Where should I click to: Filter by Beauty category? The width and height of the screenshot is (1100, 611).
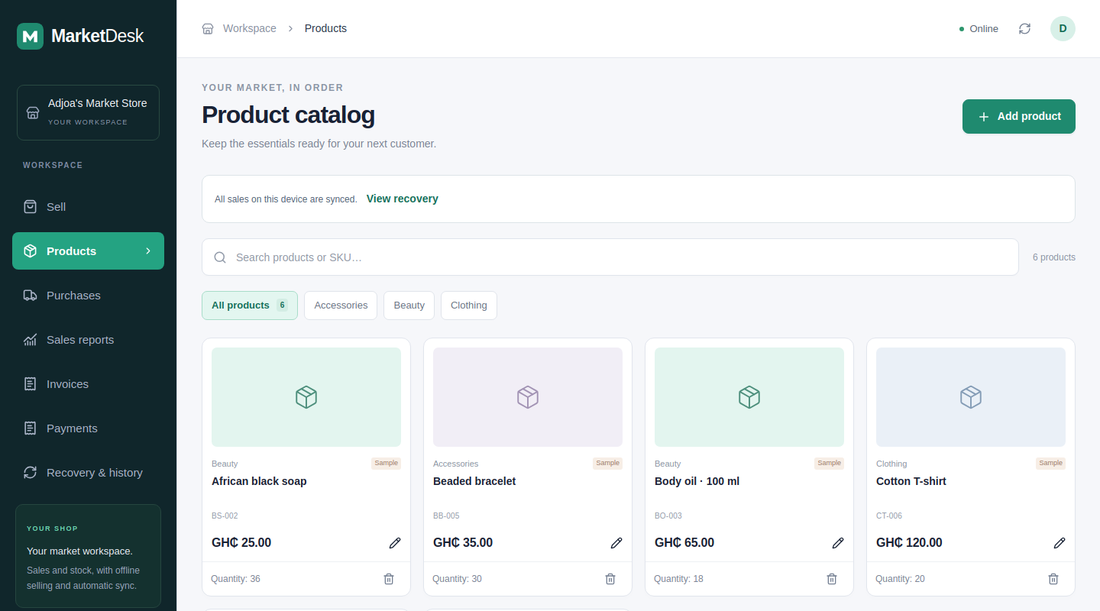(x=409, y=305)
